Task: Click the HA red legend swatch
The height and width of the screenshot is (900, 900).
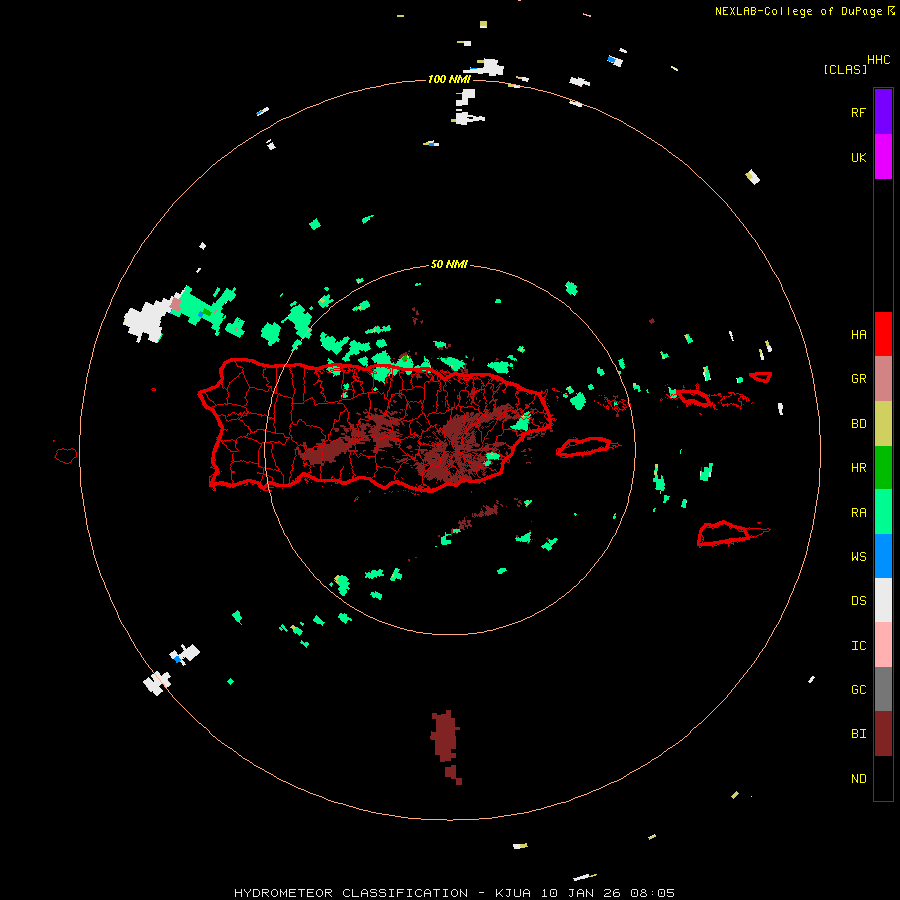Action: [x=883, y=334]
